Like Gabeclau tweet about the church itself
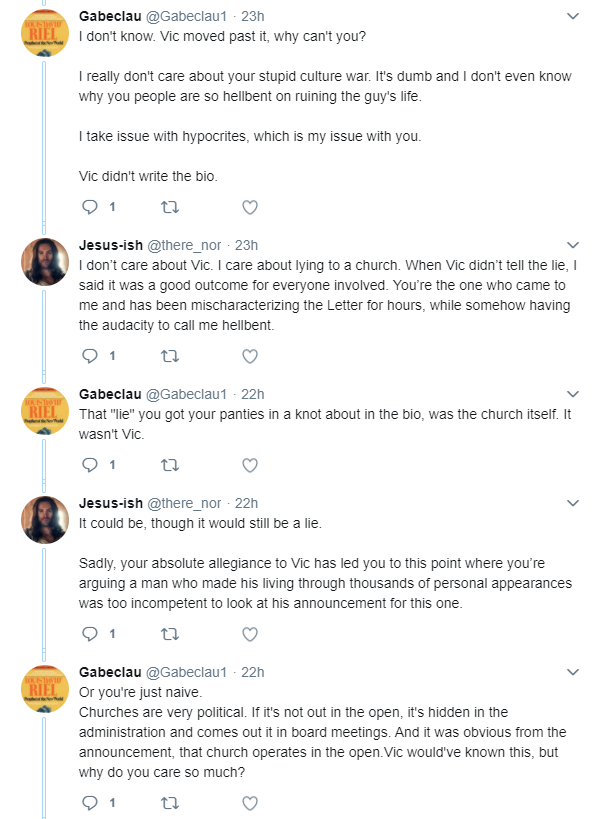 click(x=250, y=465)
